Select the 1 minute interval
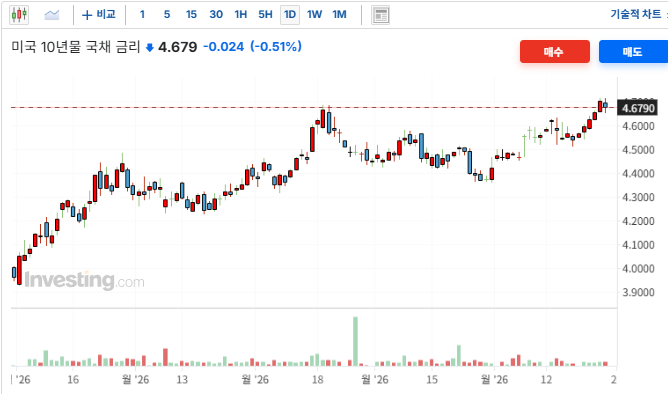The width and height of the screenshot is (668, 394). pyautogui.click(x=142, y=14)
